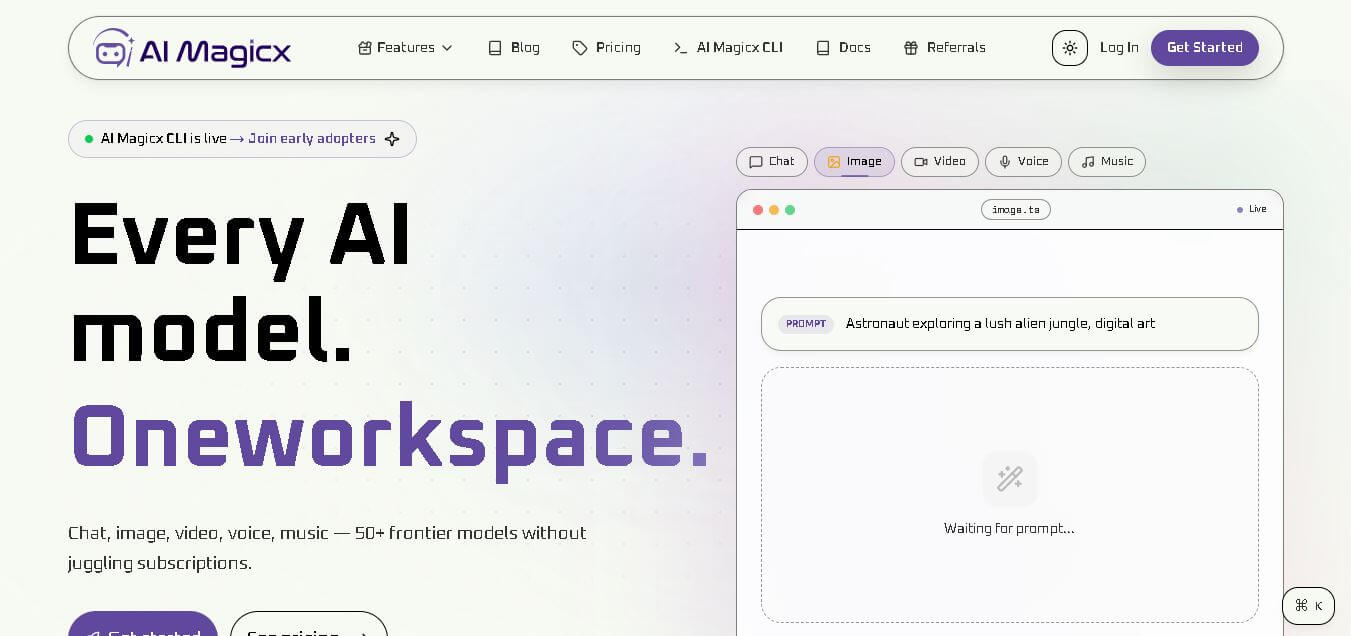Click the Image picture icon
The height and width of the screenshot is (636, 1351).
[834, 162]
